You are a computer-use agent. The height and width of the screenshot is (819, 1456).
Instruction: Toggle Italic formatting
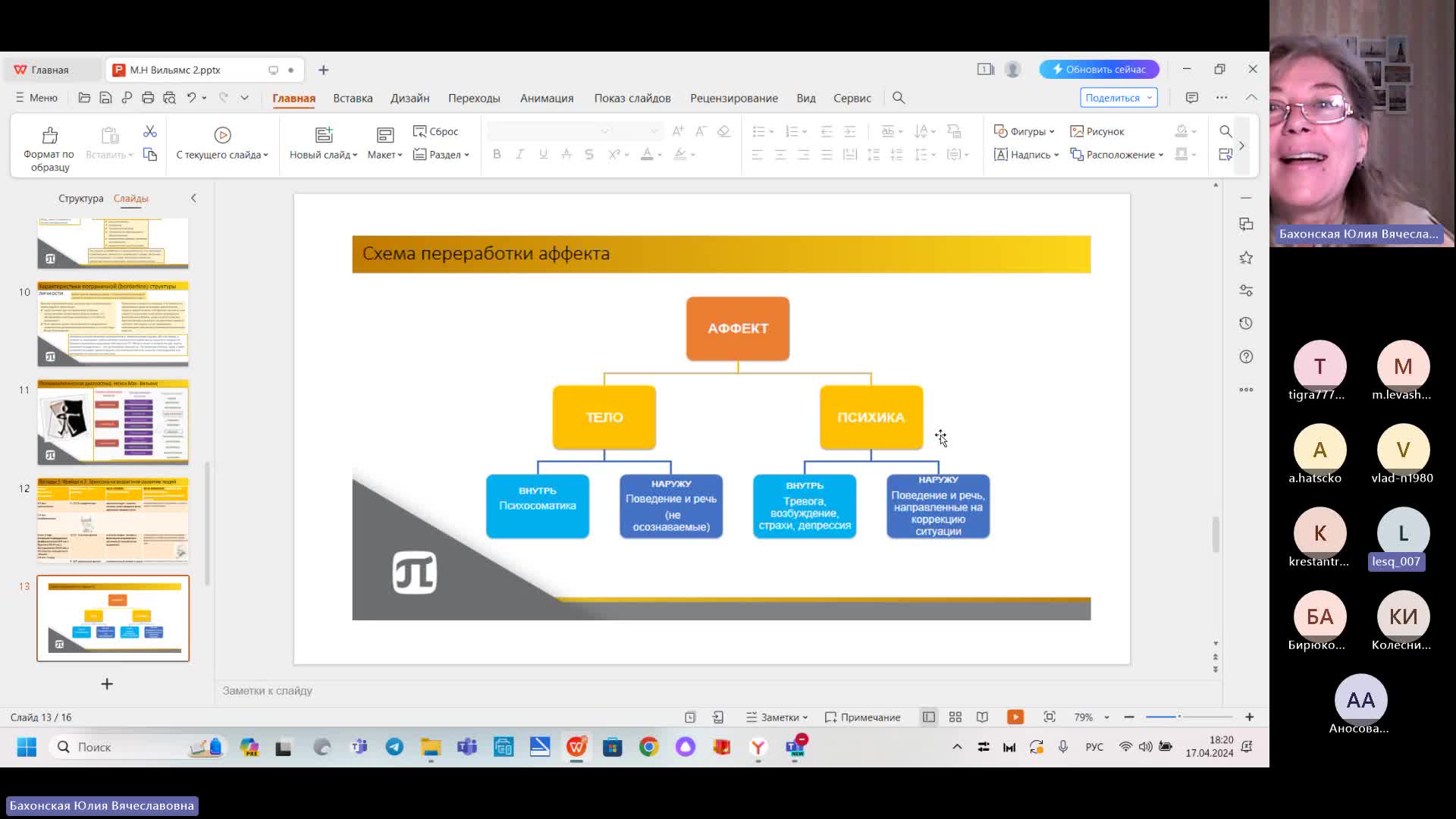tap(519, 154)
